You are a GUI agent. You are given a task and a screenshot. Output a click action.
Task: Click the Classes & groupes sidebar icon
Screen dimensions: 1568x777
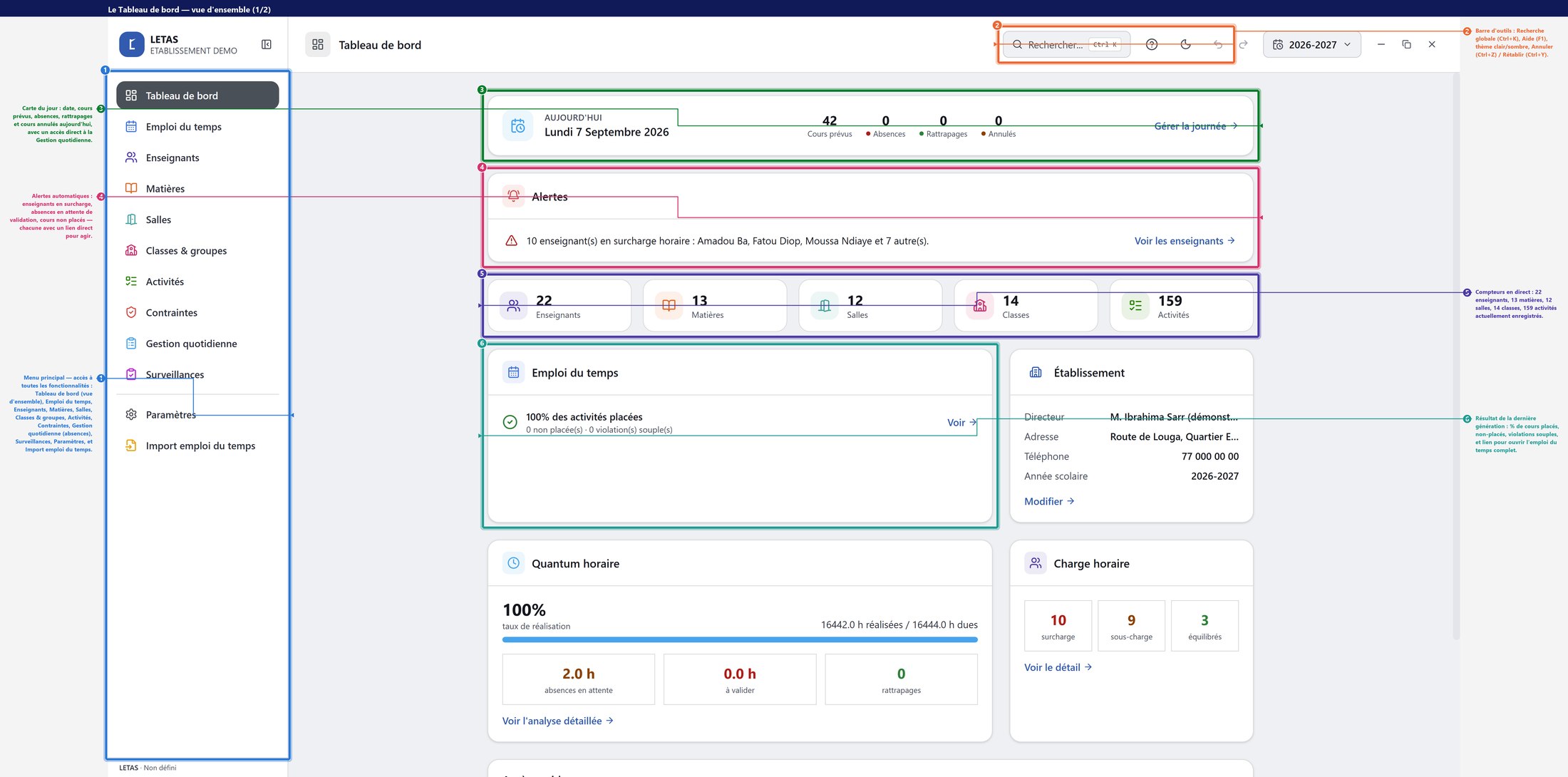click(x=131, y=250)
